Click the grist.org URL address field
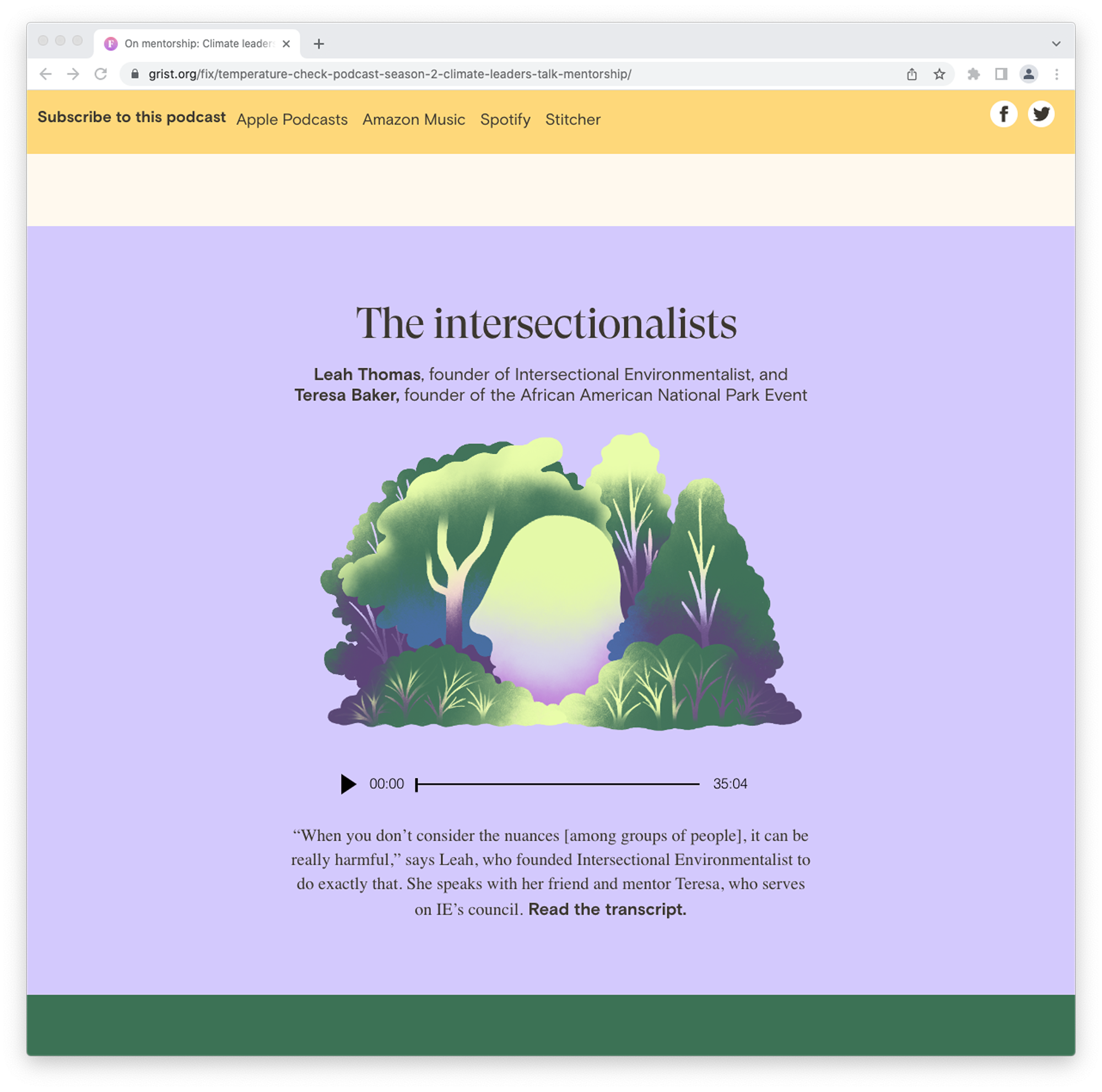The width and height of the screenshot is (1102, 1092). point(390,74)
